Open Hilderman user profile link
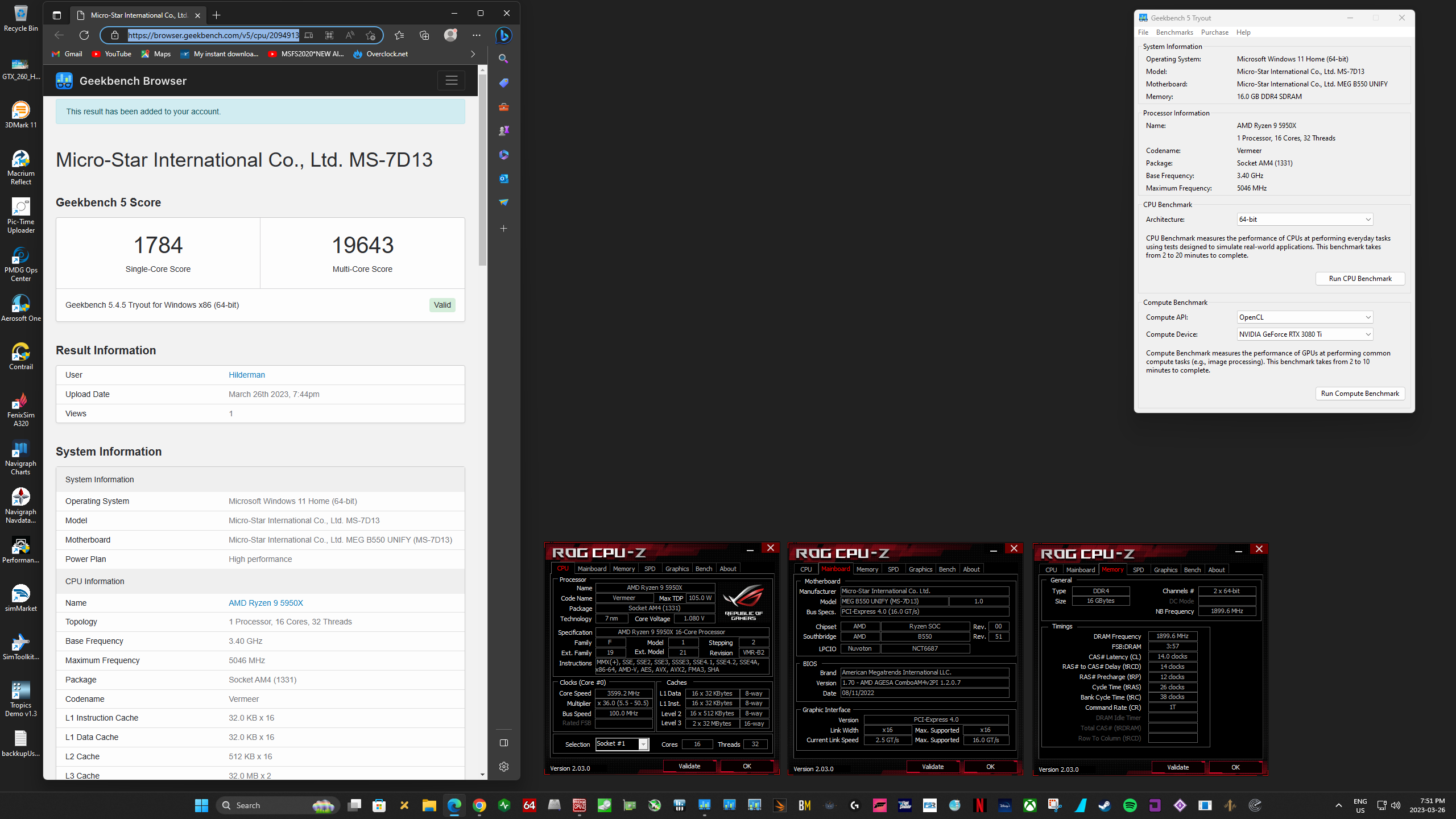 tap(247, 375)
